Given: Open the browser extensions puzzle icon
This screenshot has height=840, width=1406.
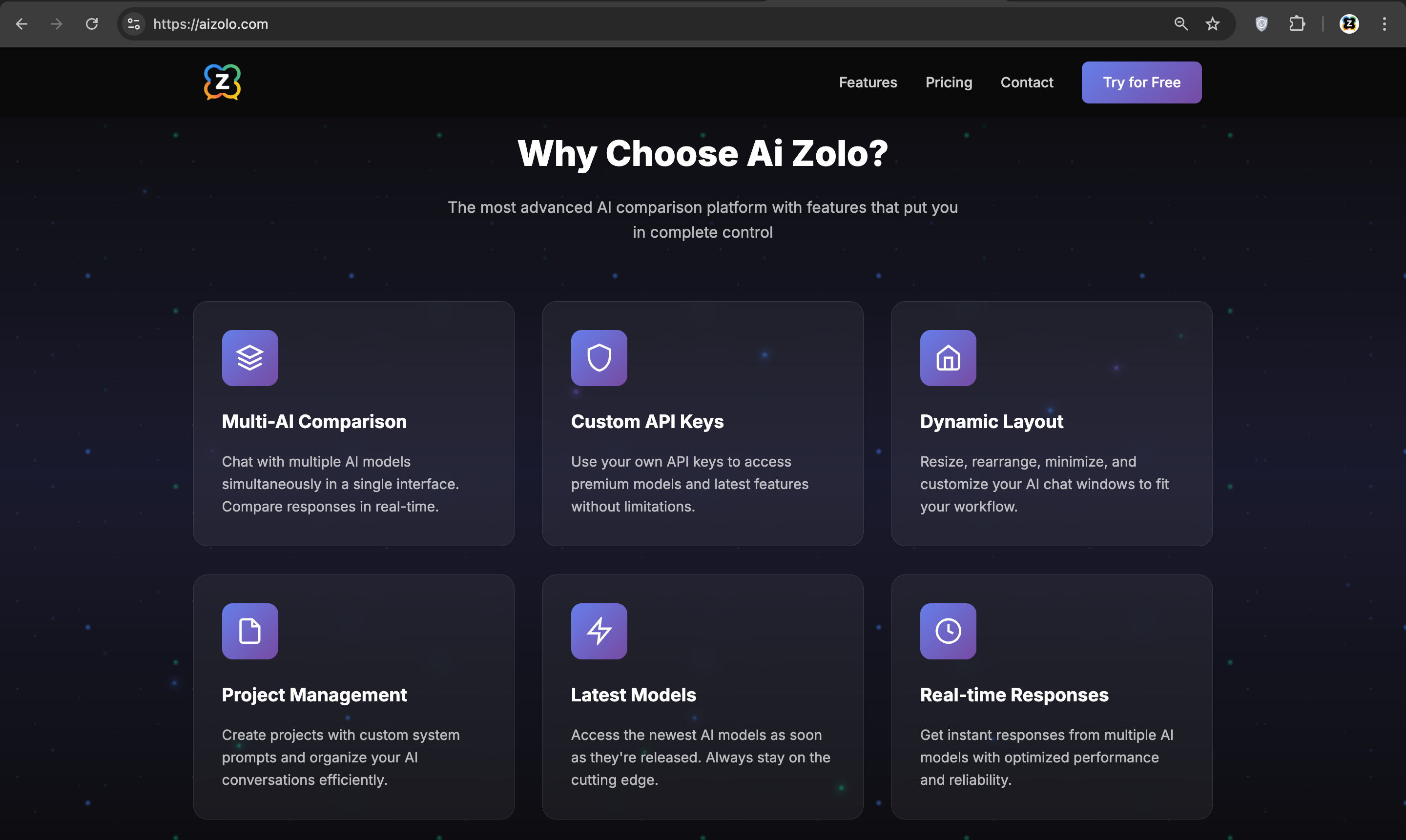Looking at the screenshot, I should [x=1297, y=24].
